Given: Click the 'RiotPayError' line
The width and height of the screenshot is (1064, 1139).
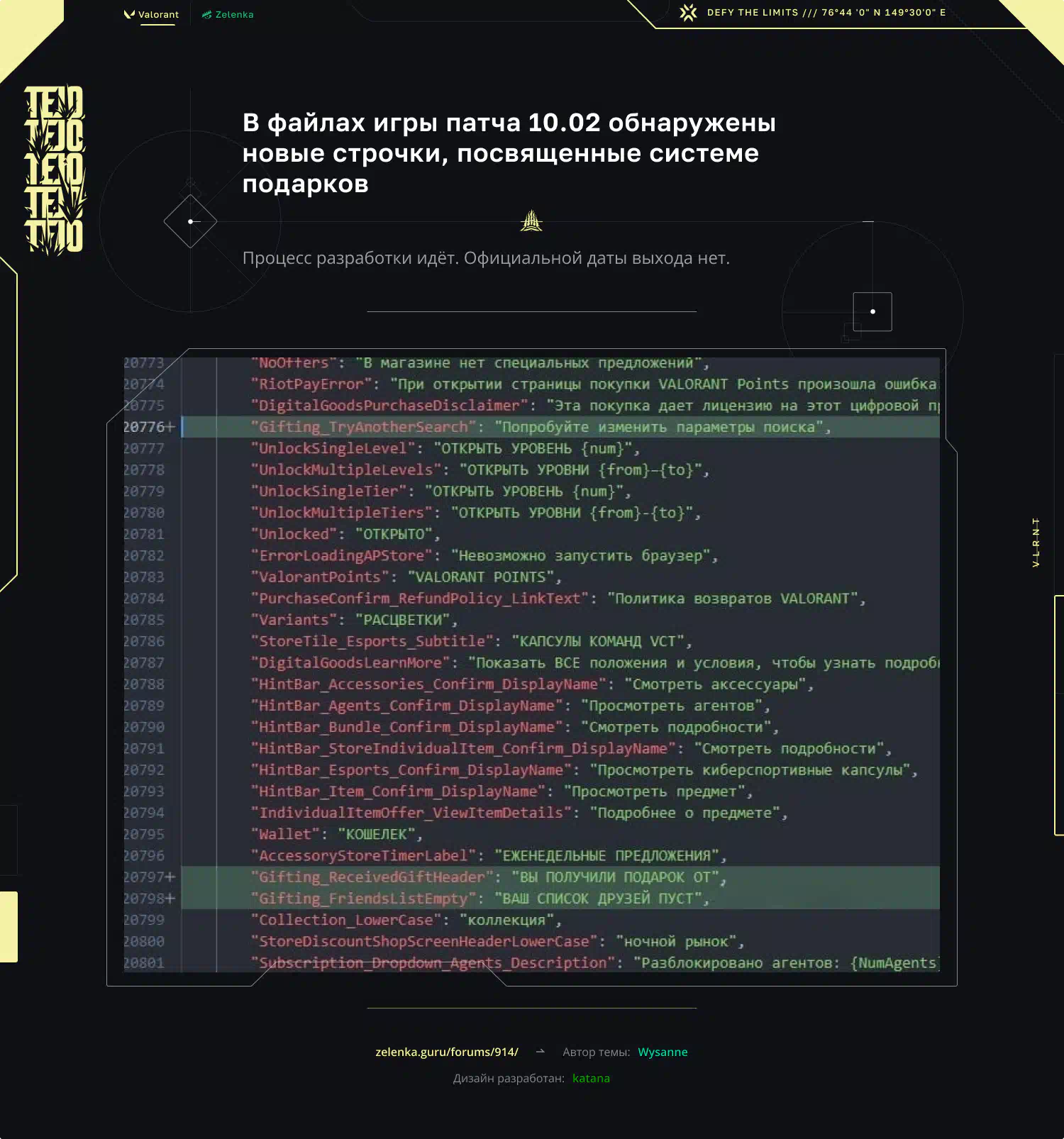Looking at the screenshot, I should [x=594, y=384].
